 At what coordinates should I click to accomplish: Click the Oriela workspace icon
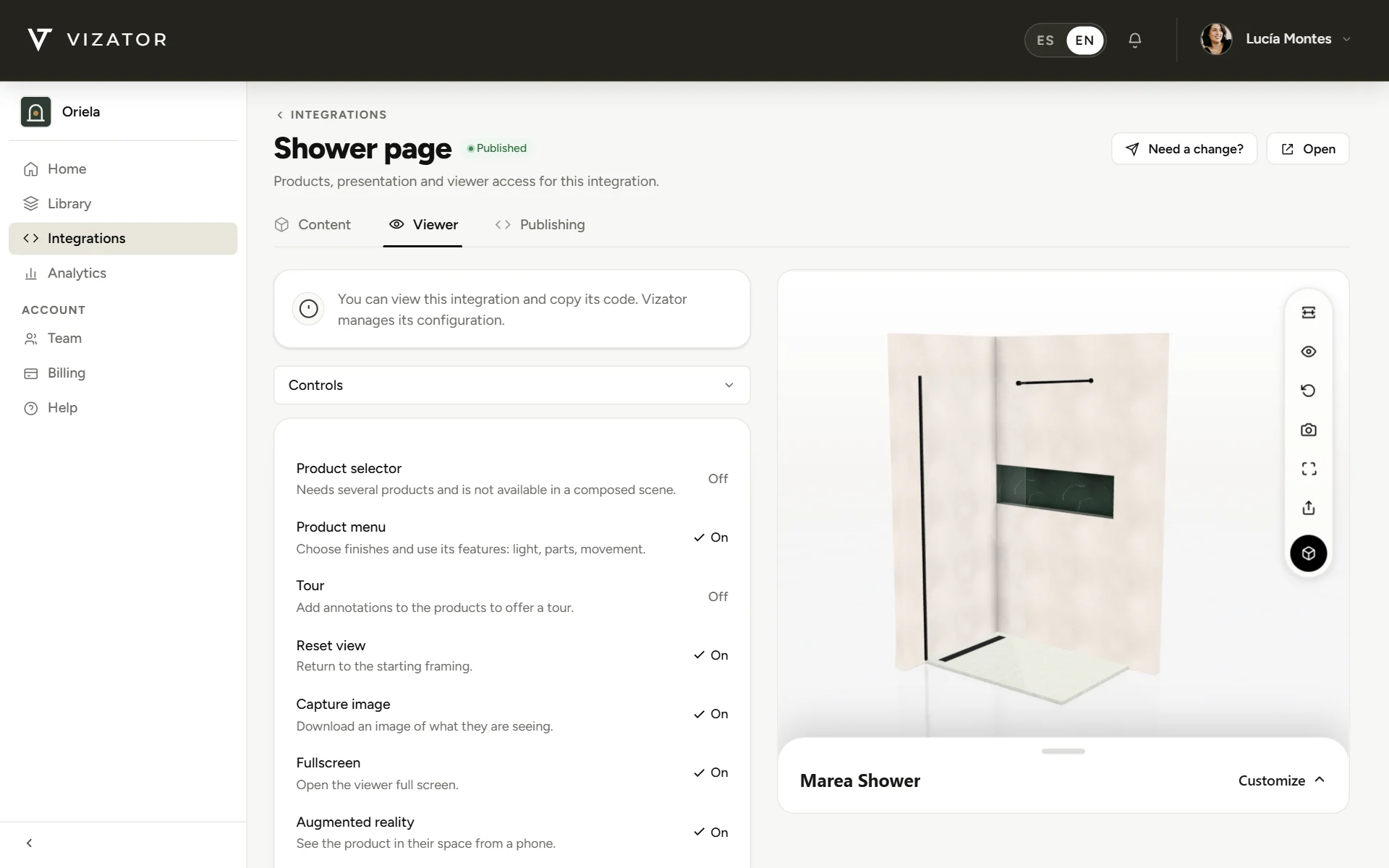coord(35,112)
